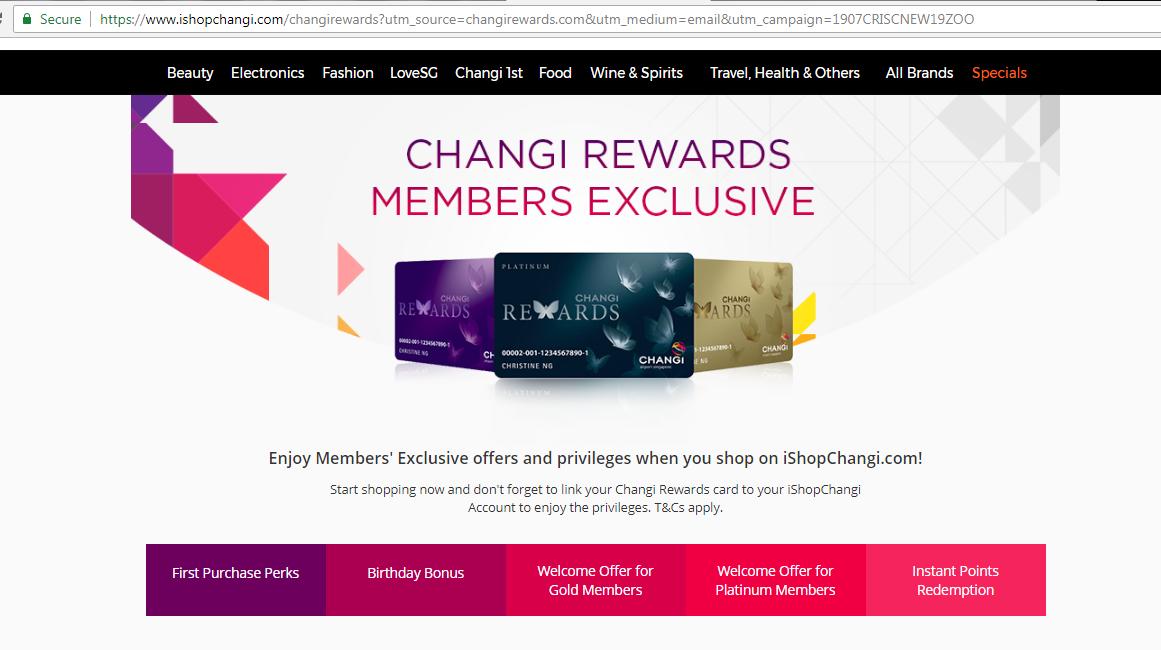The height and width of the screenshot is (650, 1161).
Task: Click the purple Changi Rewards card image
Action: click(444, 314)
